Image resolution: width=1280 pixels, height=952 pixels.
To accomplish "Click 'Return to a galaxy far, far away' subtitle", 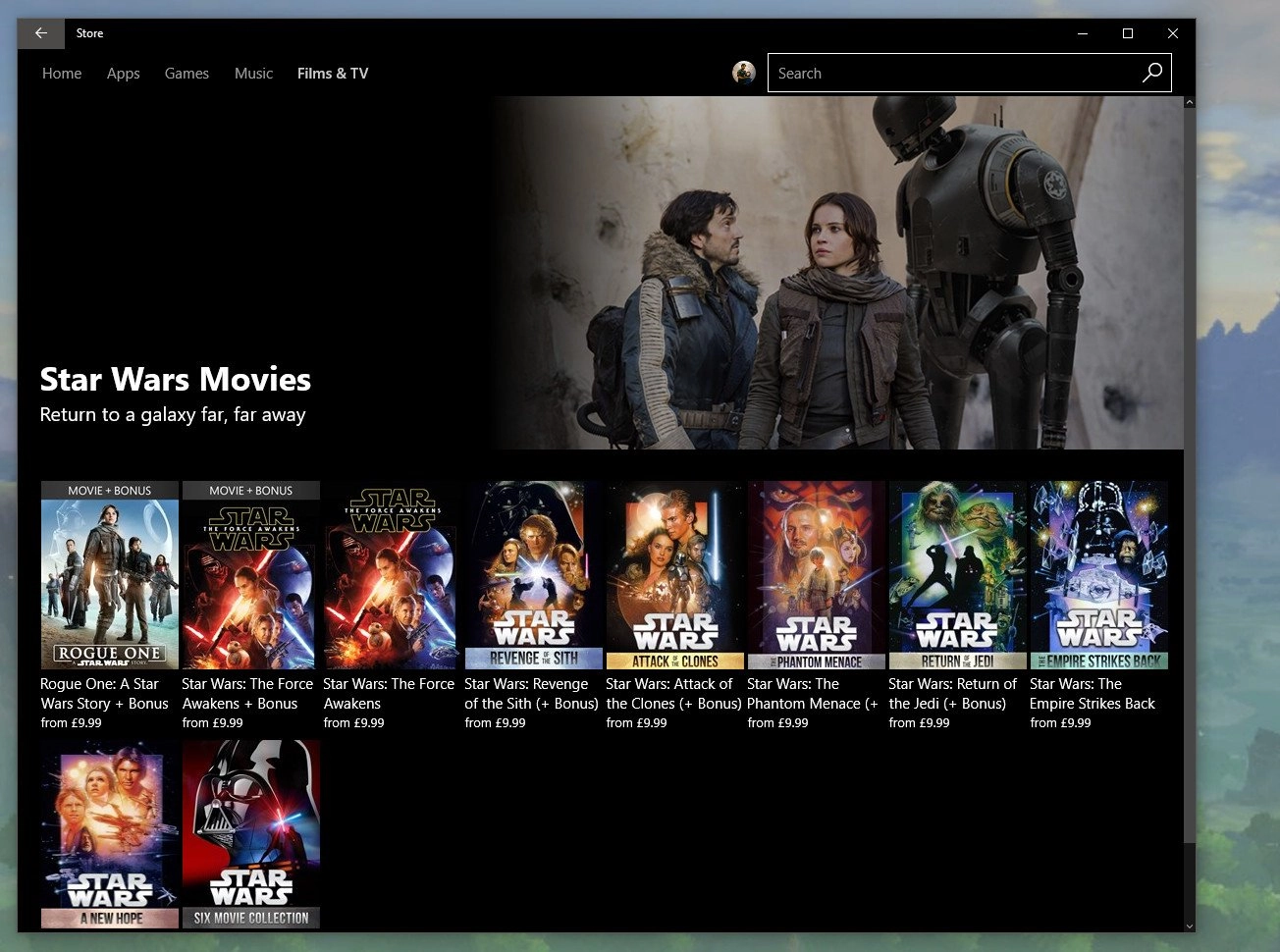I will [x=173, y=415].
